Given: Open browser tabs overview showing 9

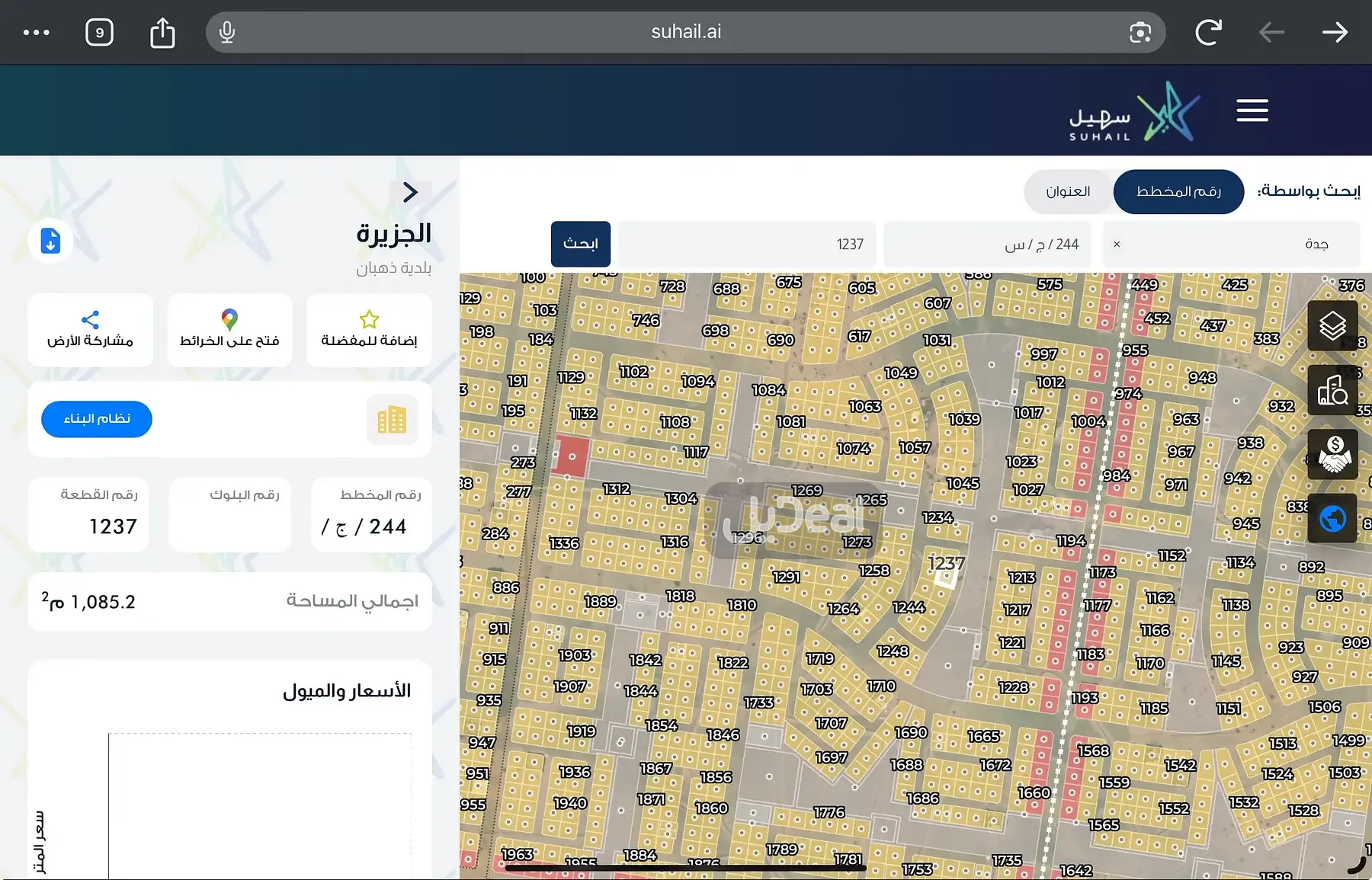Looking at the screenshot, I should point(99,33).
